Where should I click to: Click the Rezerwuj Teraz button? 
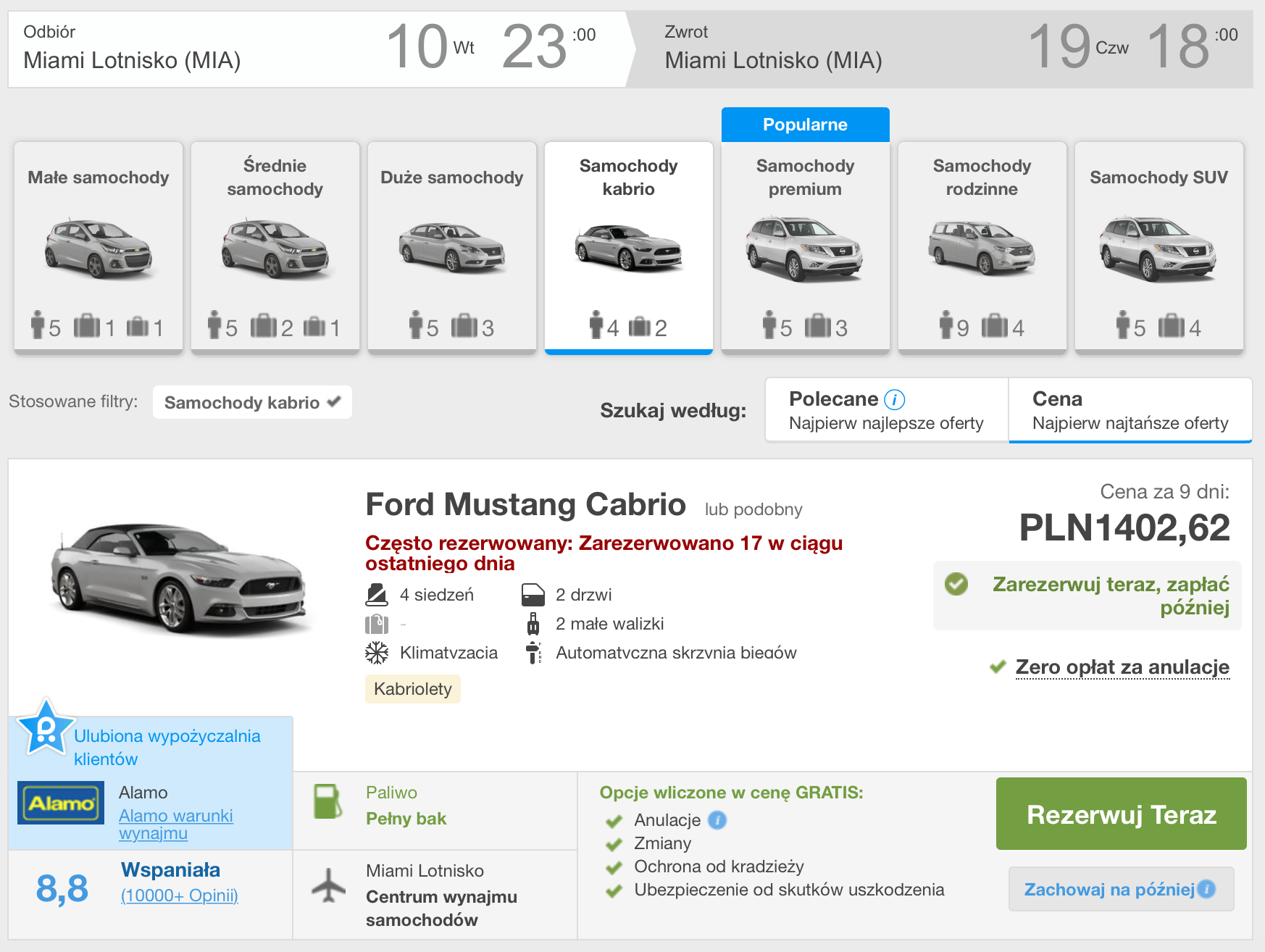click(x=1122, y=814)
